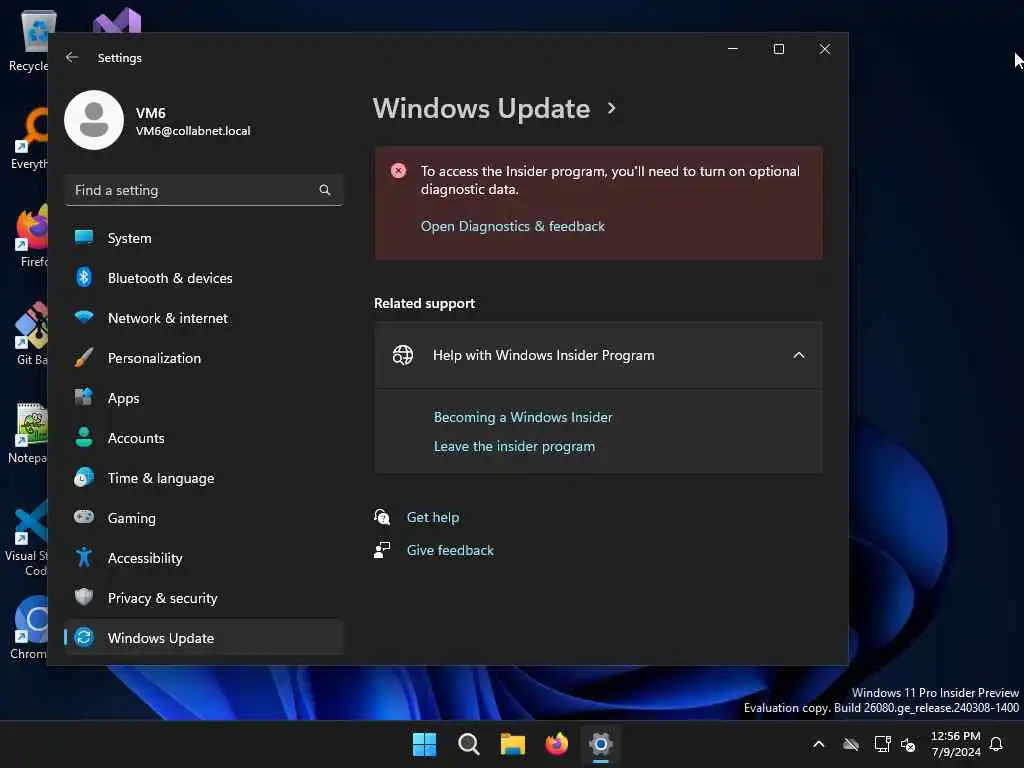Open Bluetooth & devices settings
This screenshot has width=1024, height=768.
[x=204, y=278]
